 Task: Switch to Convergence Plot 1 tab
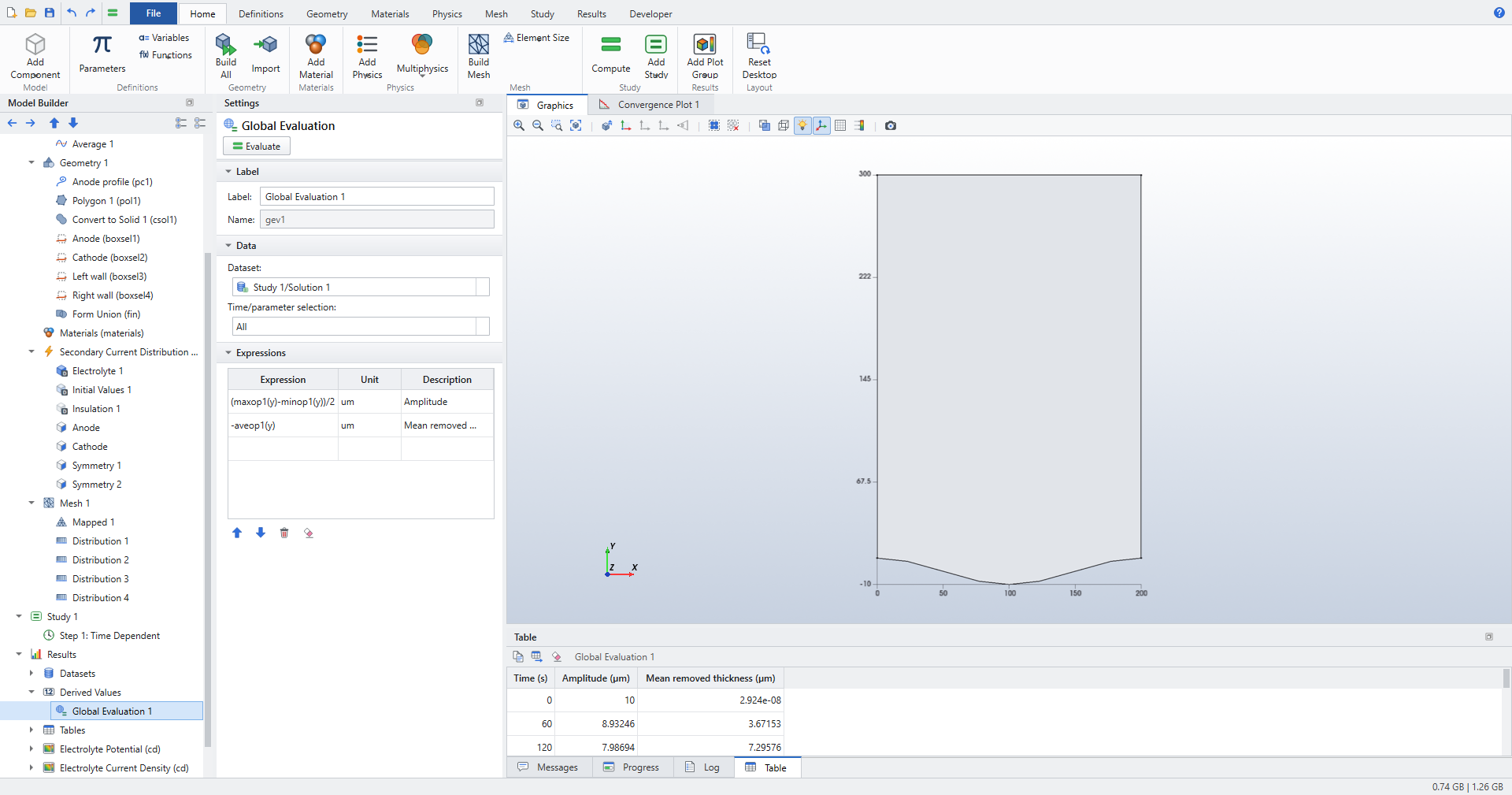650,105
